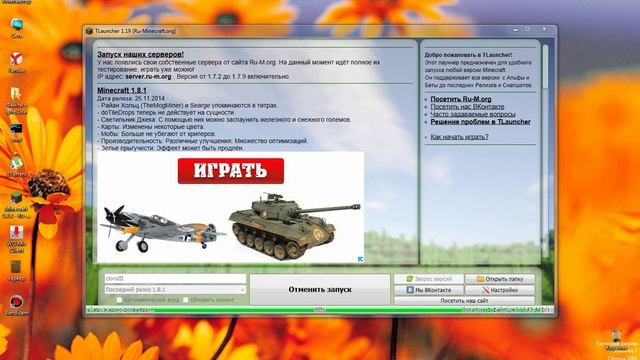The height and width of the screenshot is (360, 640).
Task: Click the username input field
Action: [175, 279]
